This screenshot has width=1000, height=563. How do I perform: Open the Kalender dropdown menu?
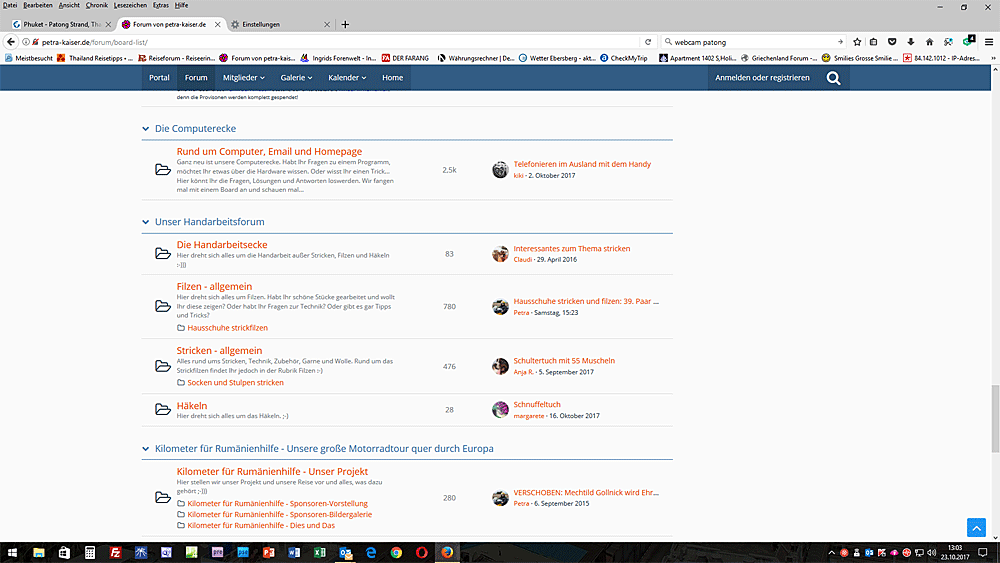(x=347, y=78)
